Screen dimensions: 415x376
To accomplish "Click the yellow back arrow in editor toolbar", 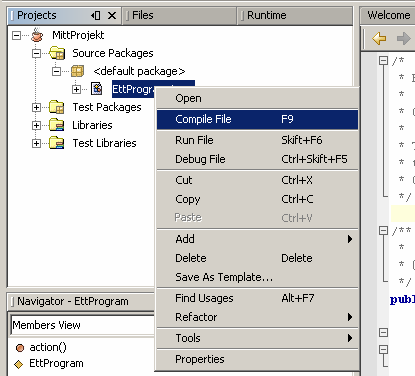I will click(379, 38).
